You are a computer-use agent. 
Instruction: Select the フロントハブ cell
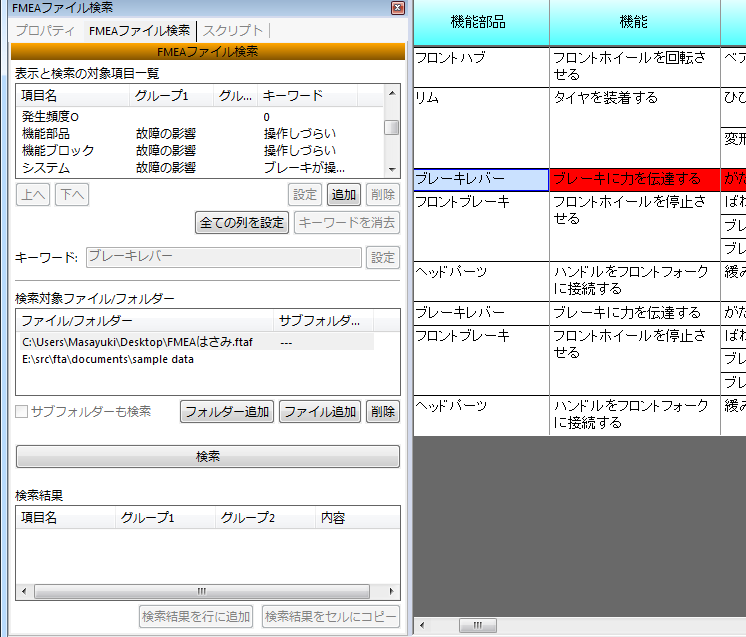pos(481,67)
